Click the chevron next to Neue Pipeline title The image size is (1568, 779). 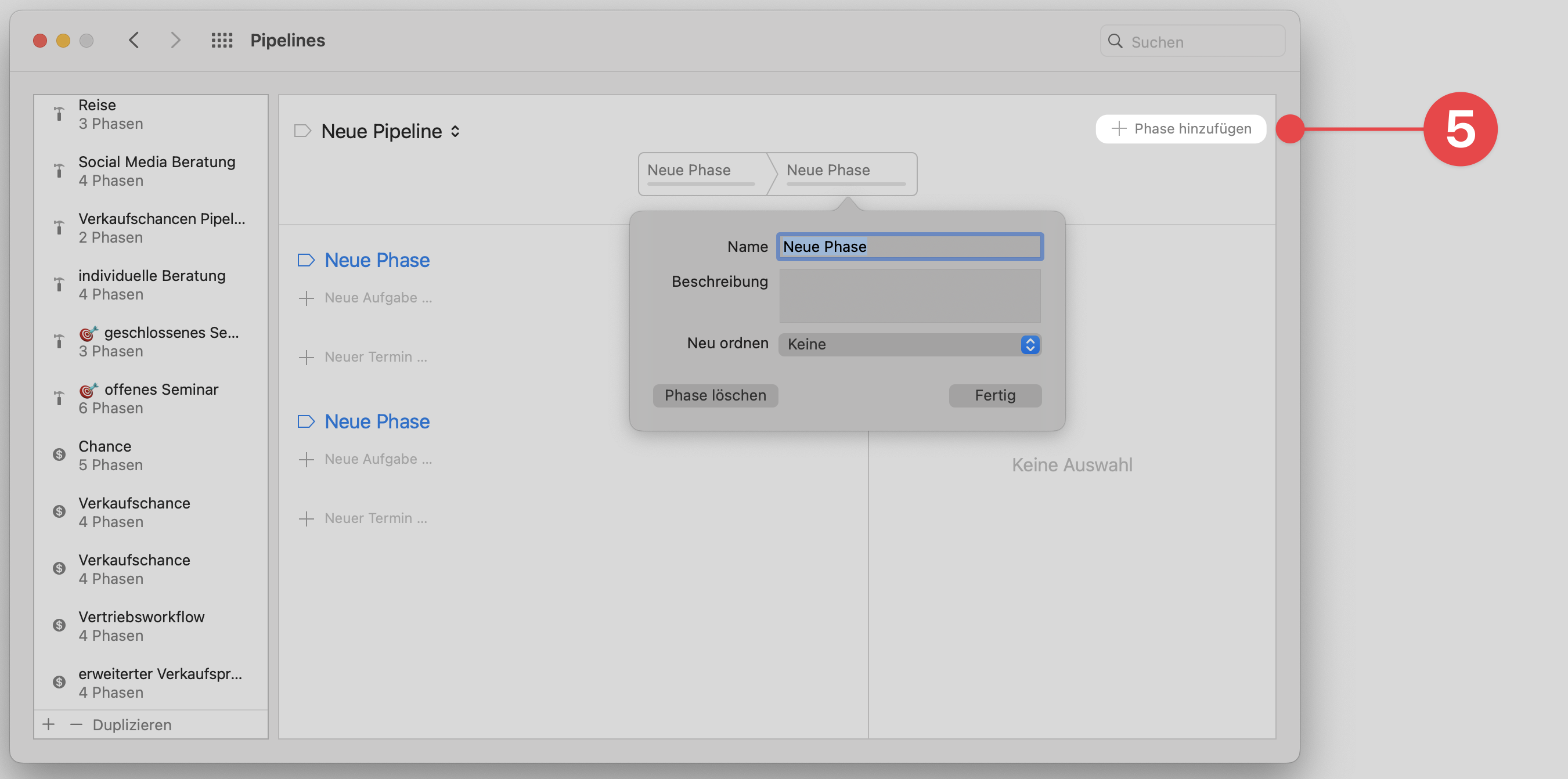pos(455,131)
